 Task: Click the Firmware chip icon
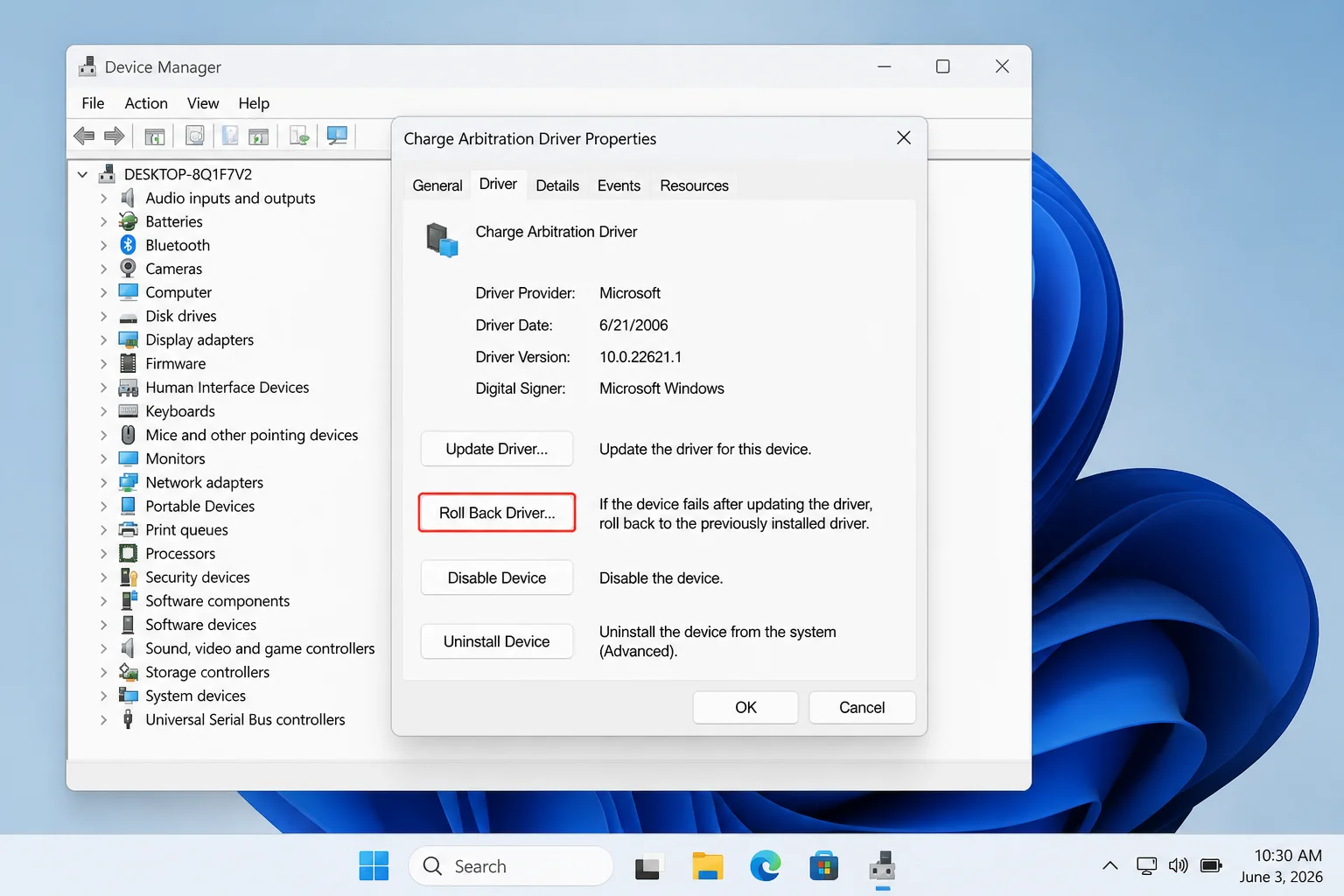coord(129,363)
